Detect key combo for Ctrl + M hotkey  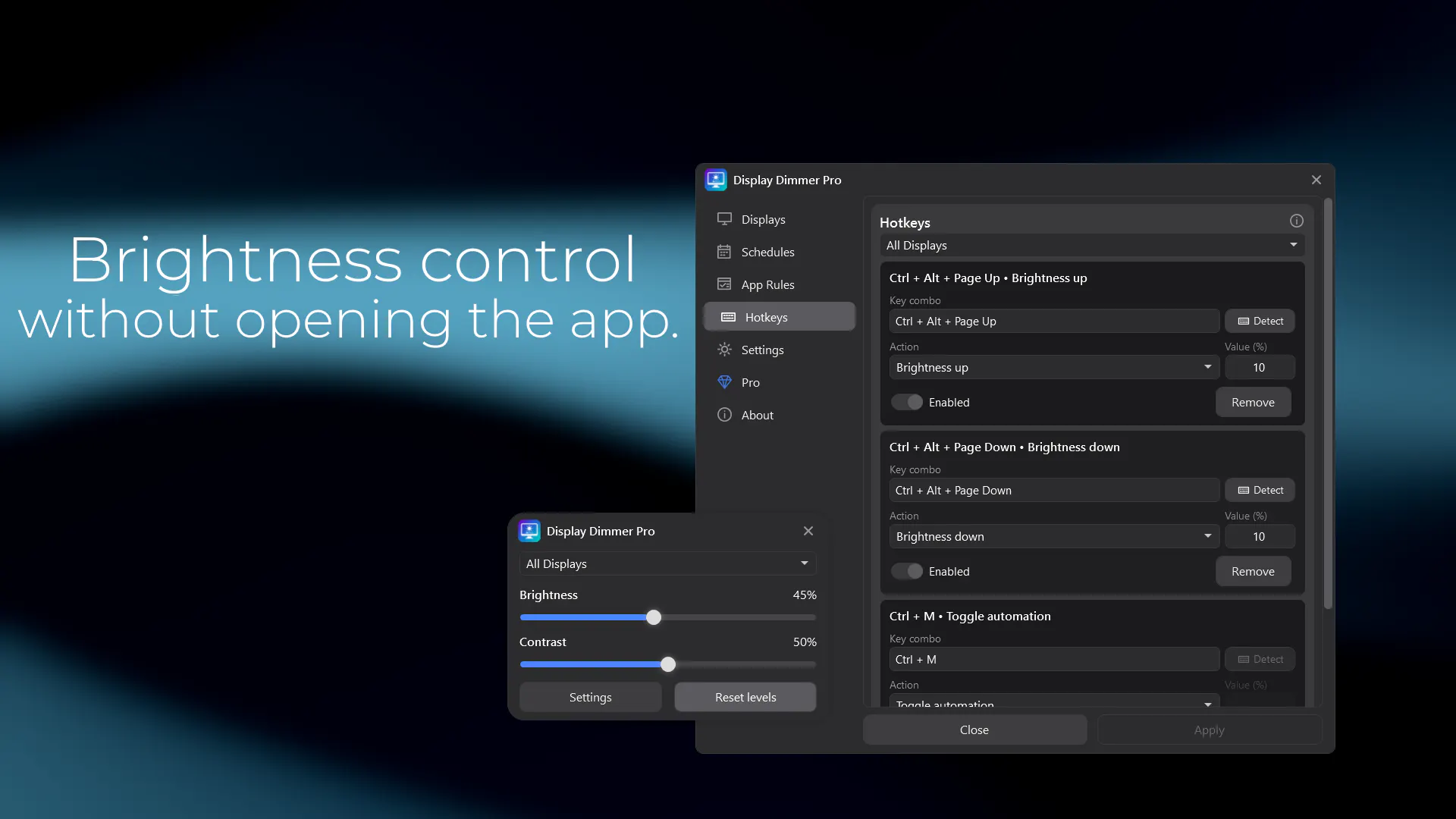coord(1260,659)
